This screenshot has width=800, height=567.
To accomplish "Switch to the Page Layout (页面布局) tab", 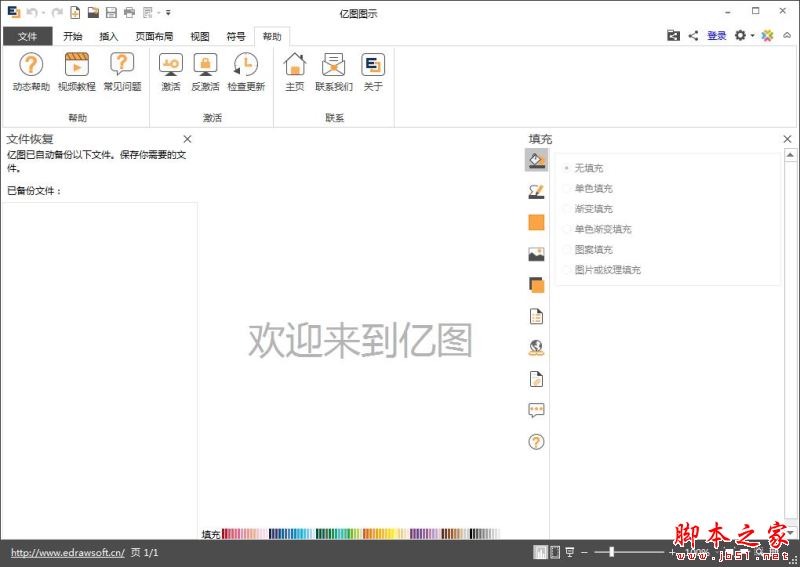I will [x=154, y=36].
